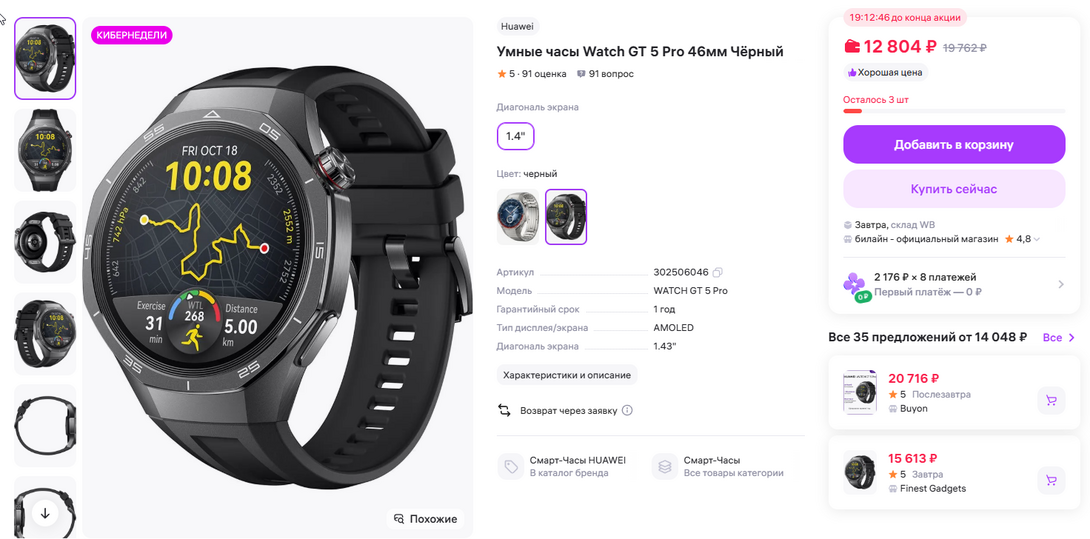The height and width of the screenshot is (539, 1090).
Task: Click Добавить в корзину button
Action: coord(954,145)
